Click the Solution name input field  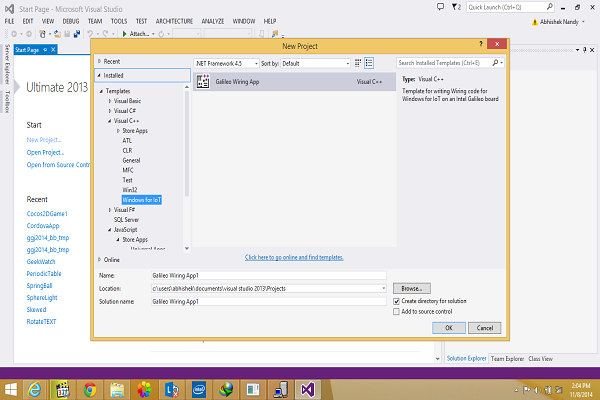click(x=269, y=301)
